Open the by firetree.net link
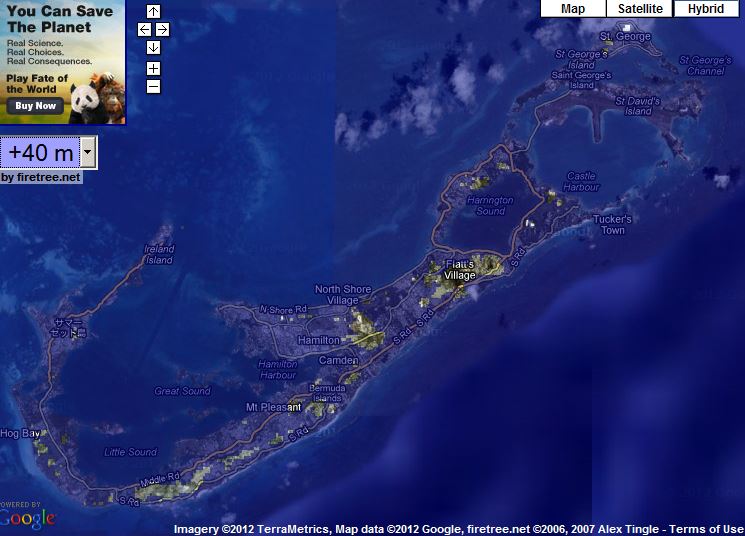The width and height of the screenshot is (745, 536). coord(41,178)
